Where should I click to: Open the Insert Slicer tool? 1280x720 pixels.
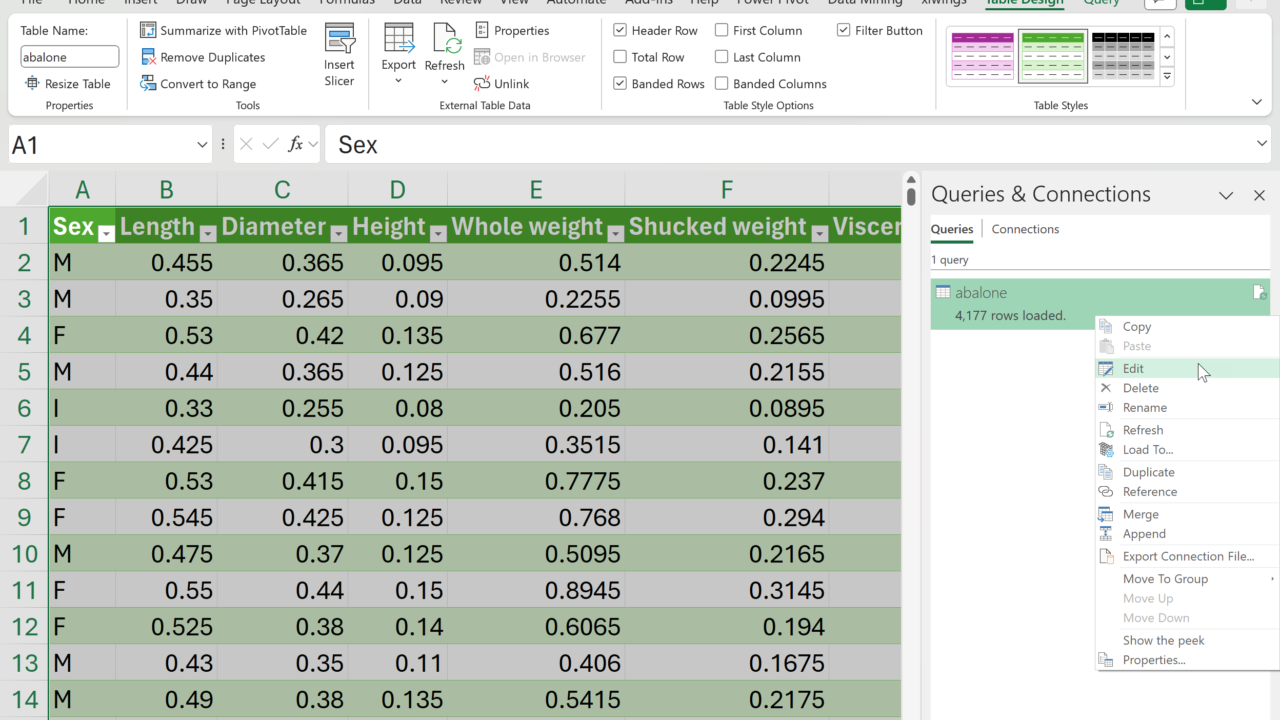pyautogui.click(x=339, y=56)
